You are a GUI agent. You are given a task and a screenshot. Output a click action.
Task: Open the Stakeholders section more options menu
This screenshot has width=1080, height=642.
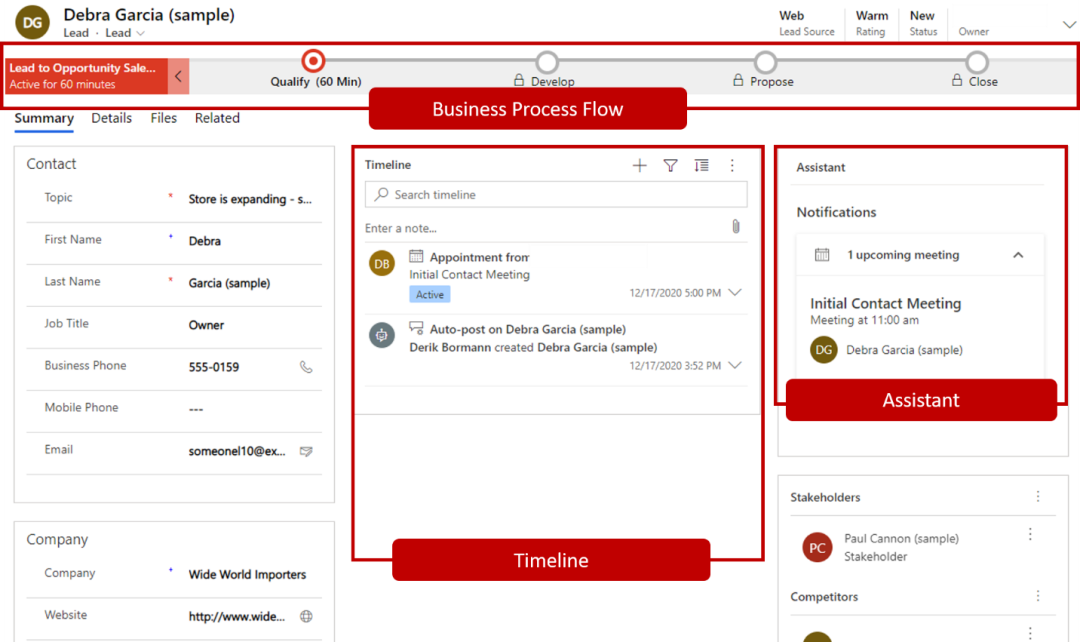1038,497
